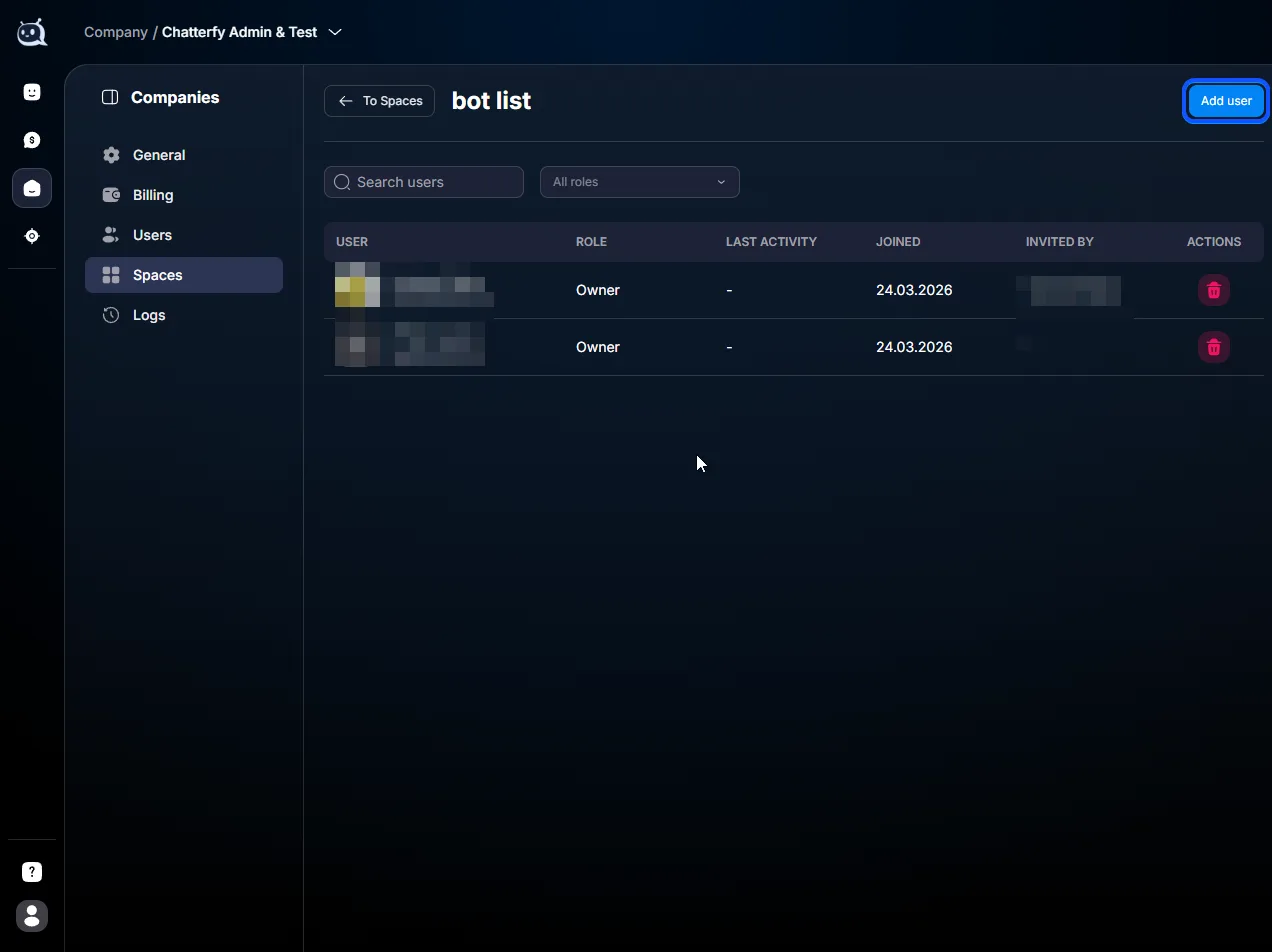
Task: Click Owner role in first row
Action: pyautogui.click(x=598, y=290)
